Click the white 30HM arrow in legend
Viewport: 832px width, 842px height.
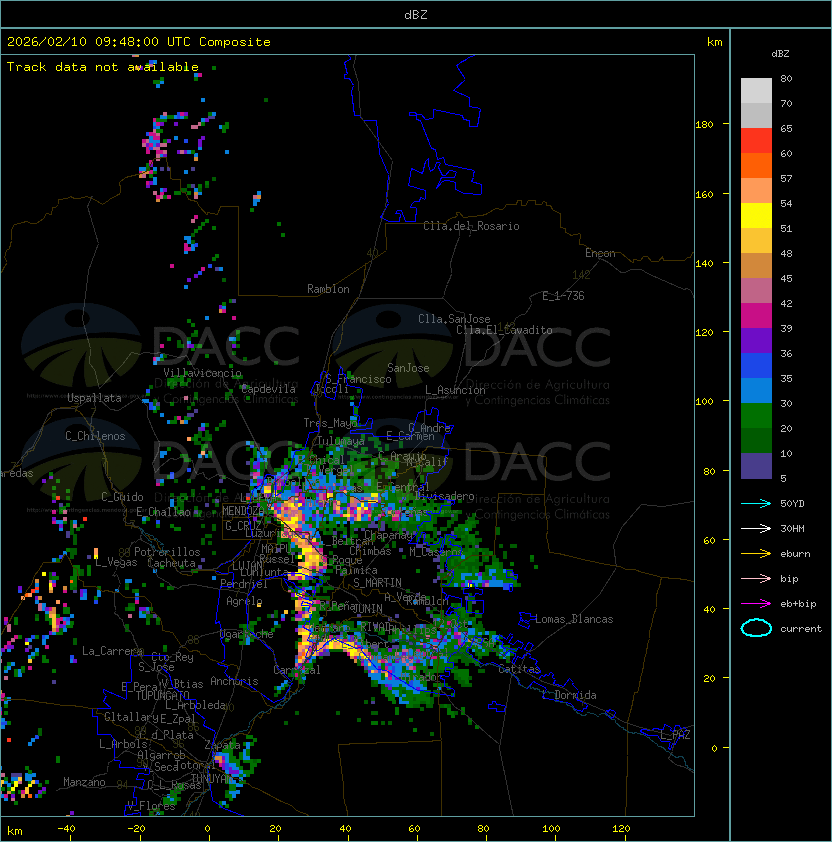(x=756, y=528)
